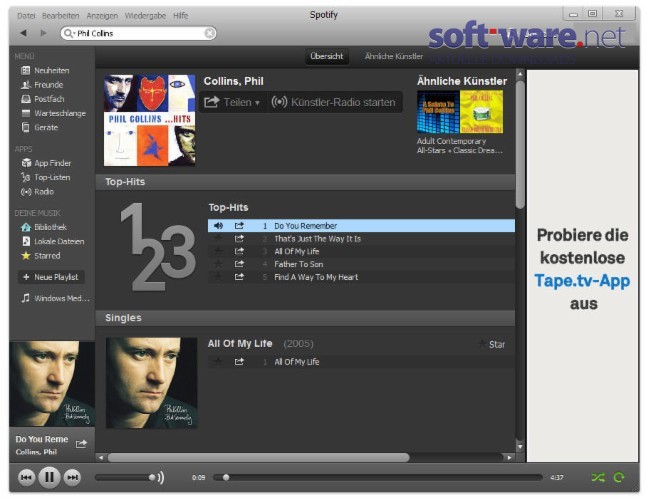This screenshot has height=500, width=646.
Task: Open Postfach in the sidebar
Action: (42, 99)
